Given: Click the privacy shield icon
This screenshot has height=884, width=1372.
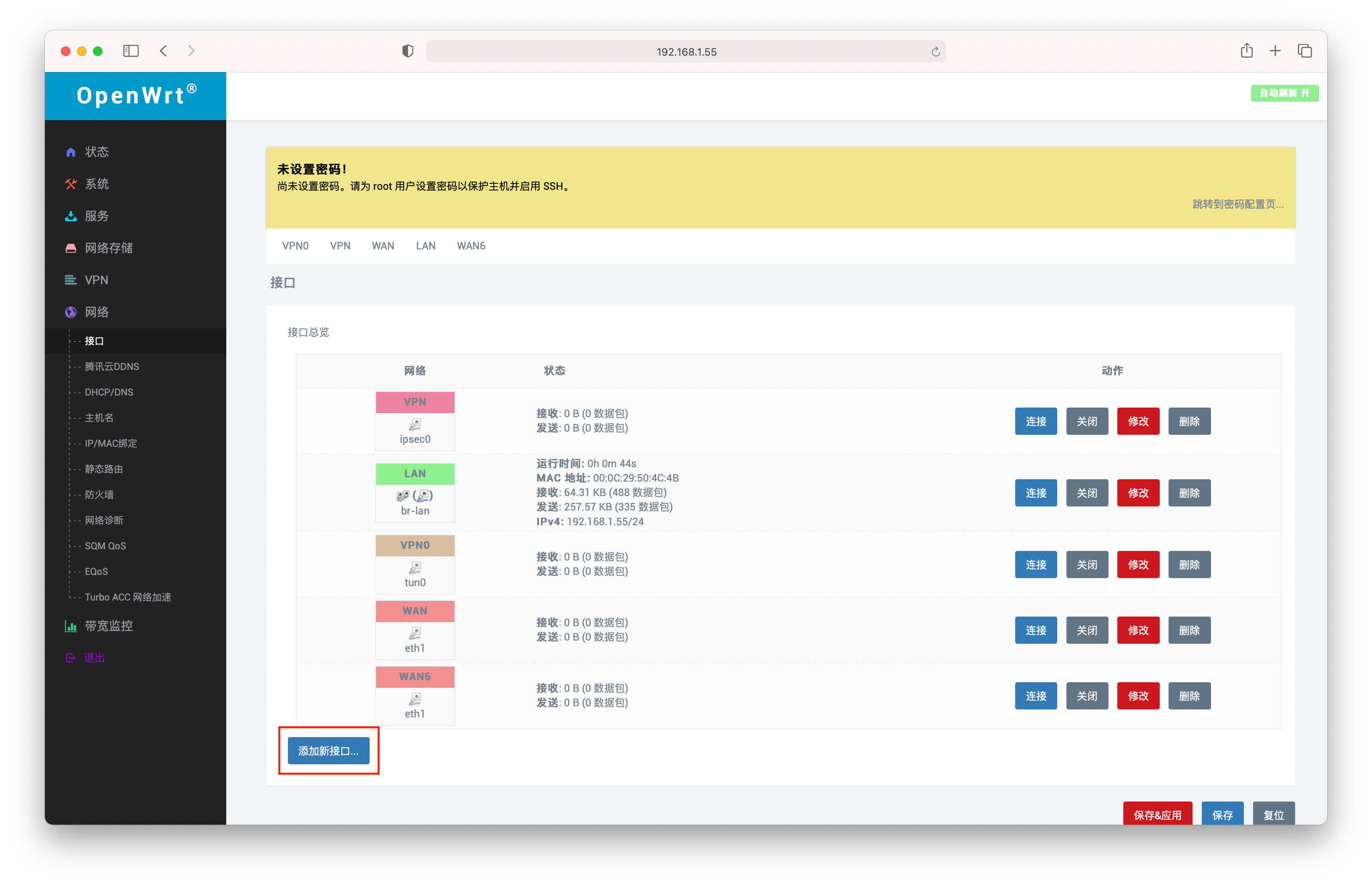Looking at the screenshot, I should pyautogui.click(x=408, y=51).
